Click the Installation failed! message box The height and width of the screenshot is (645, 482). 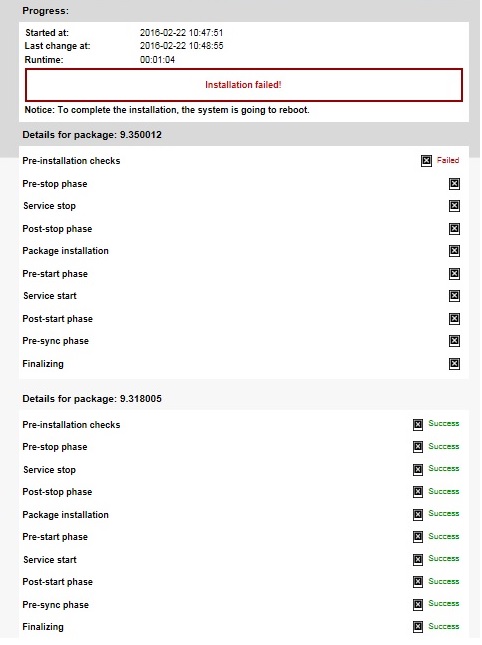[x=243, y=85]
